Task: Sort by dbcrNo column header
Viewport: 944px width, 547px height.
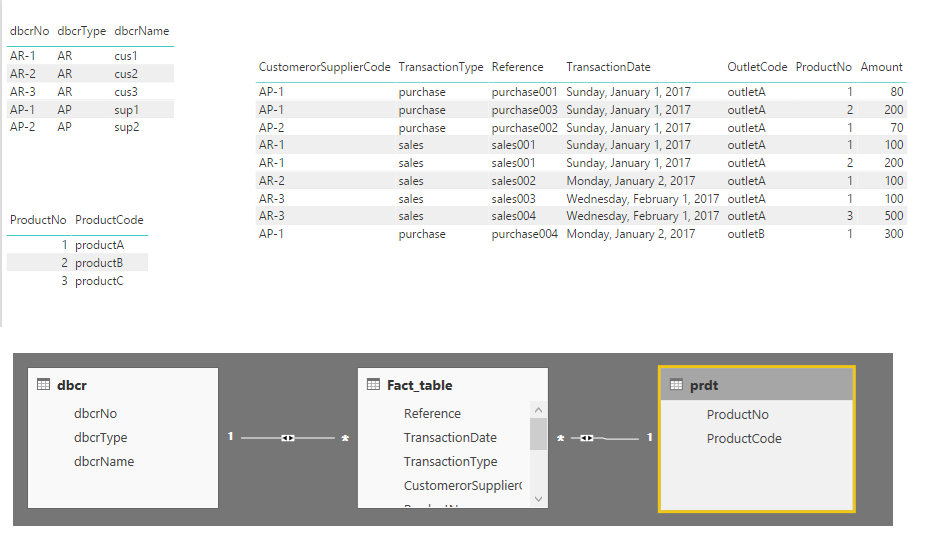Action: tap(30, 31)
